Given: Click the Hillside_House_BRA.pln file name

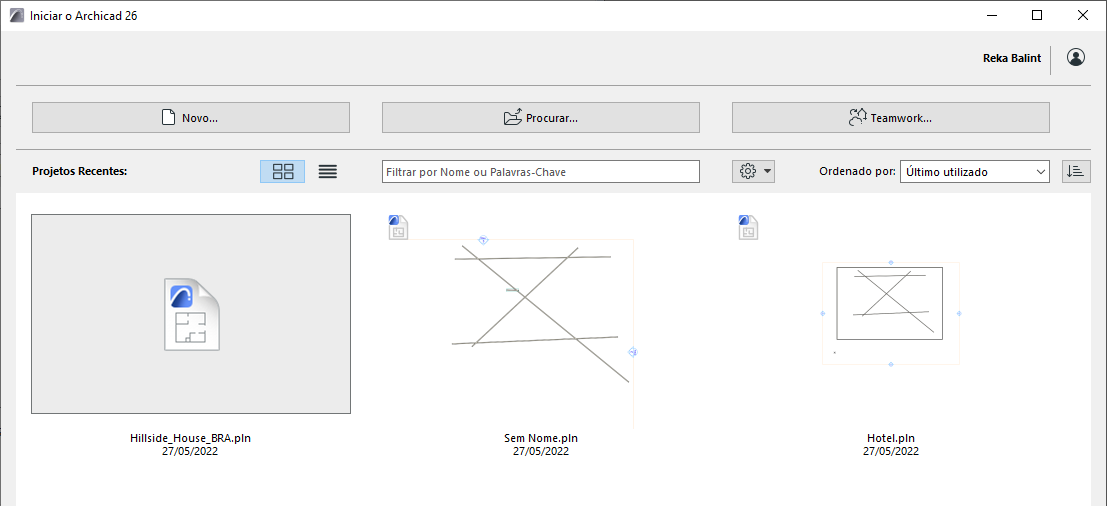Looking at the screenshot, I should coord(191,438).
